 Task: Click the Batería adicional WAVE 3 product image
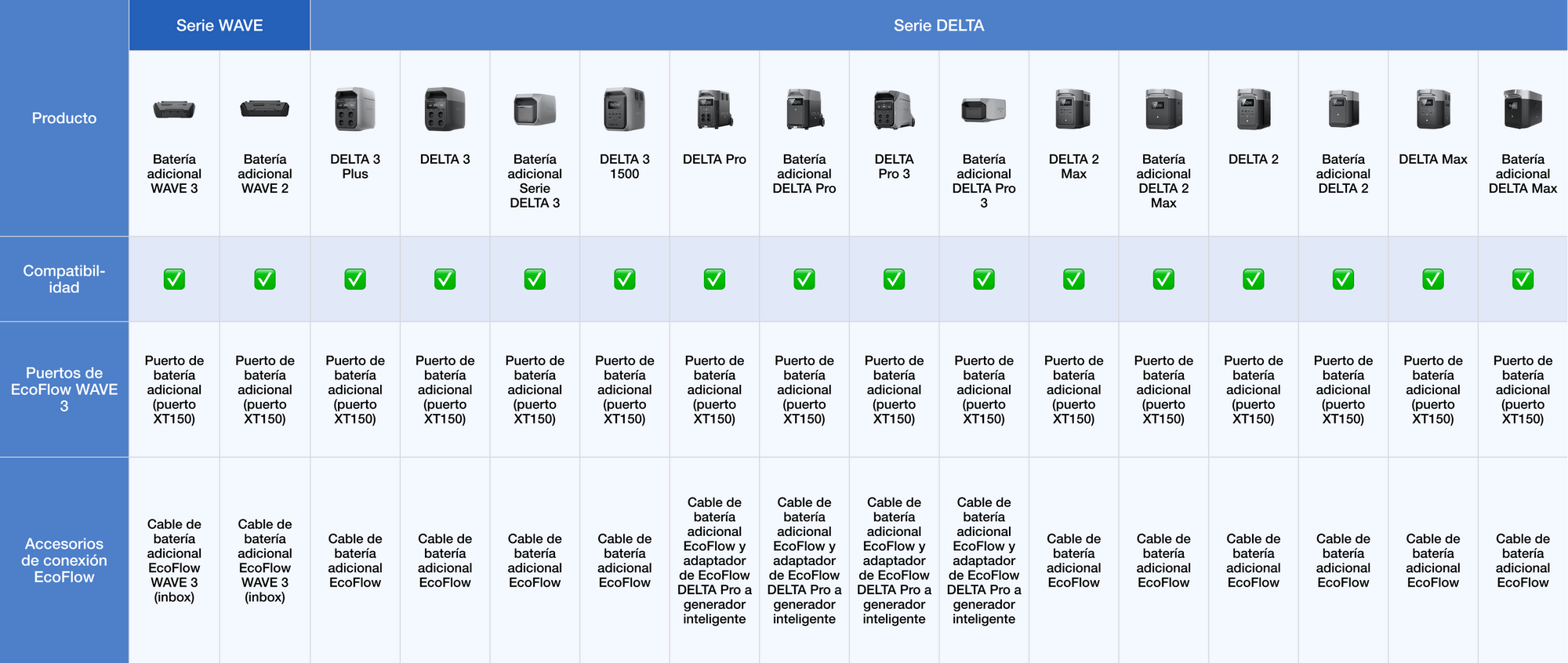tap(174, 109)
